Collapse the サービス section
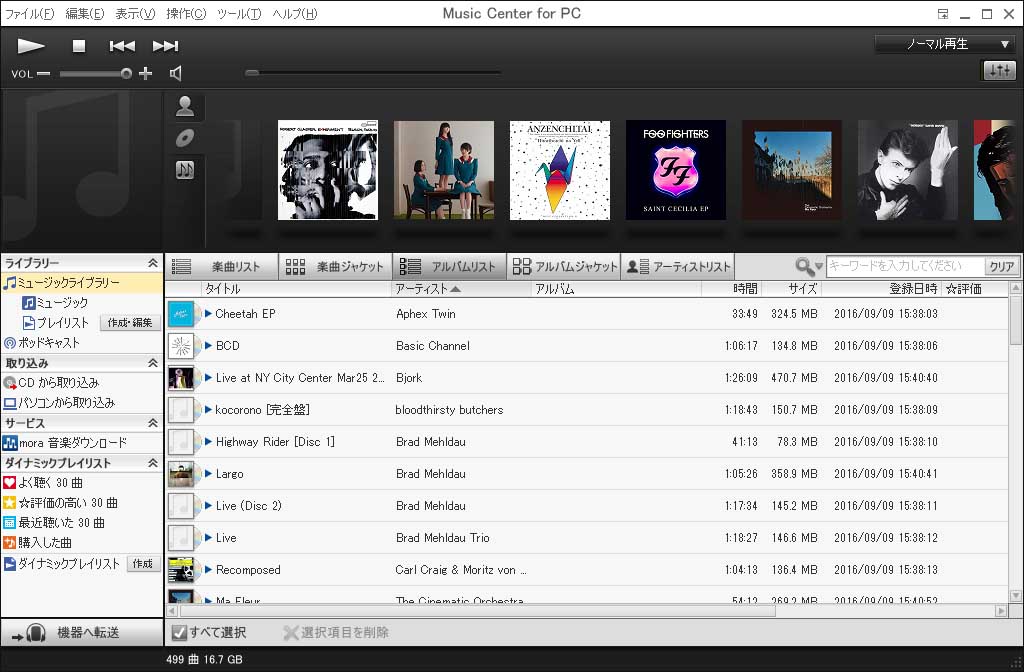Screen dimensions: 1024x672 [153, 423]
